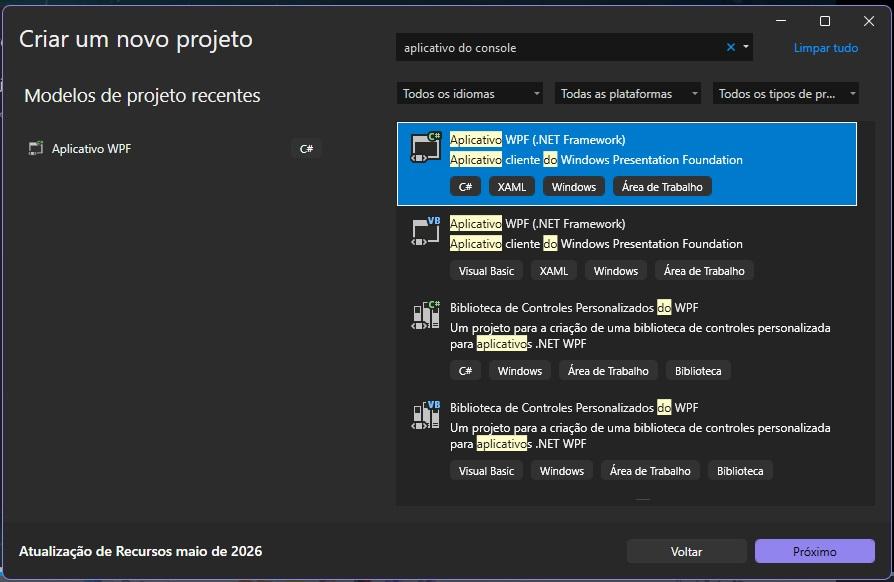Open the Todos os tipos de projeto dropdown

pos(786,93)
